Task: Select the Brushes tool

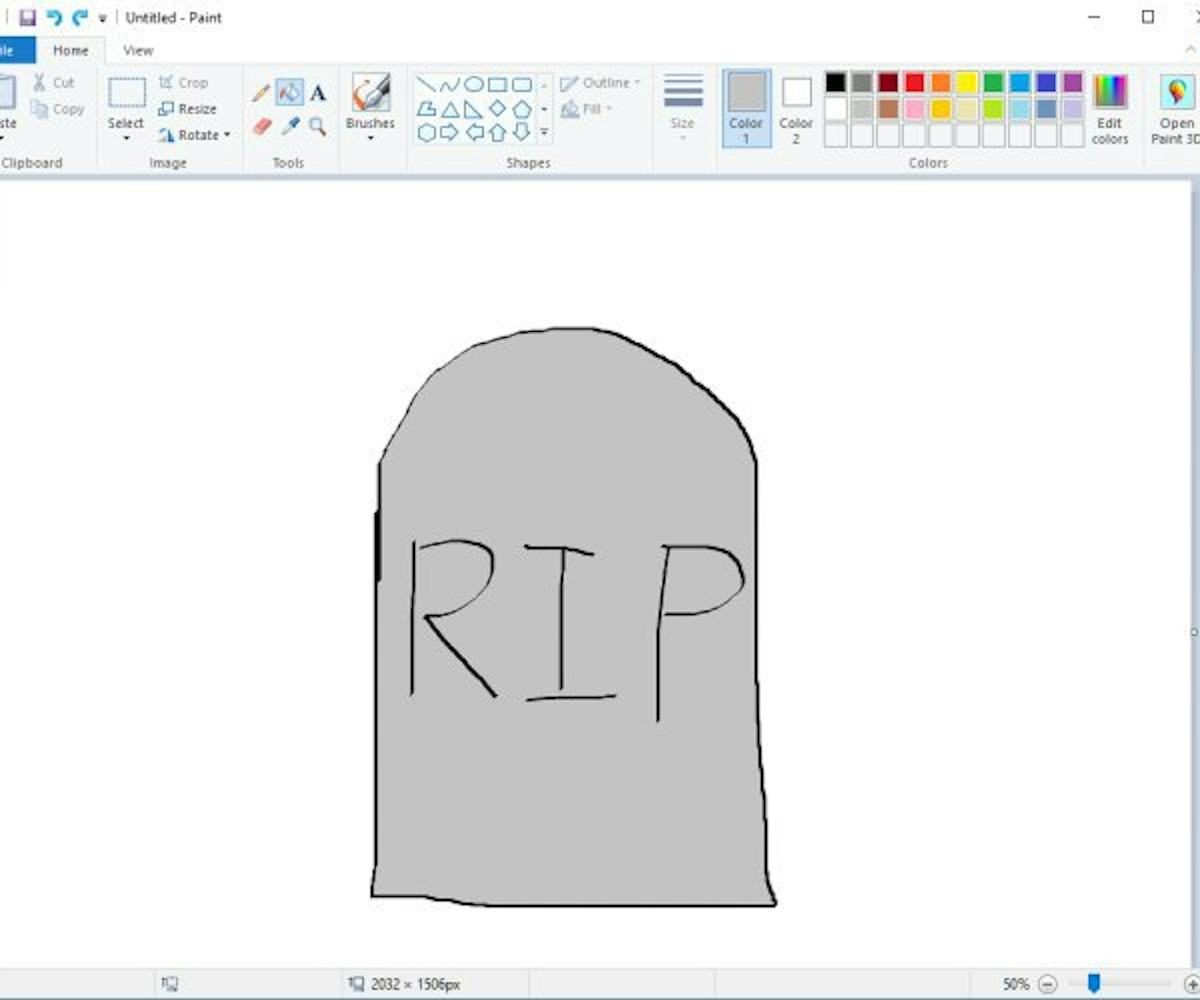Action: [371, 93]
